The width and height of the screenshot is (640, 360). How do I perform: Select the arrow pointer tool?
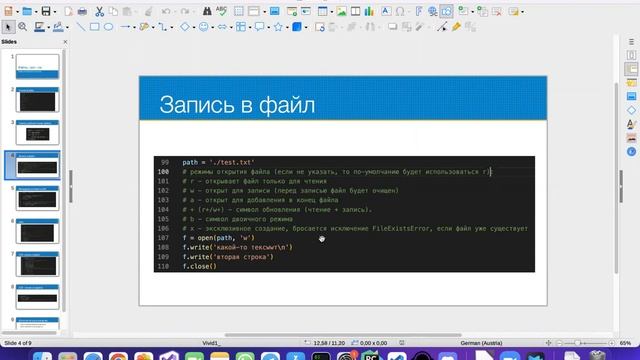(x=8, y=27)
